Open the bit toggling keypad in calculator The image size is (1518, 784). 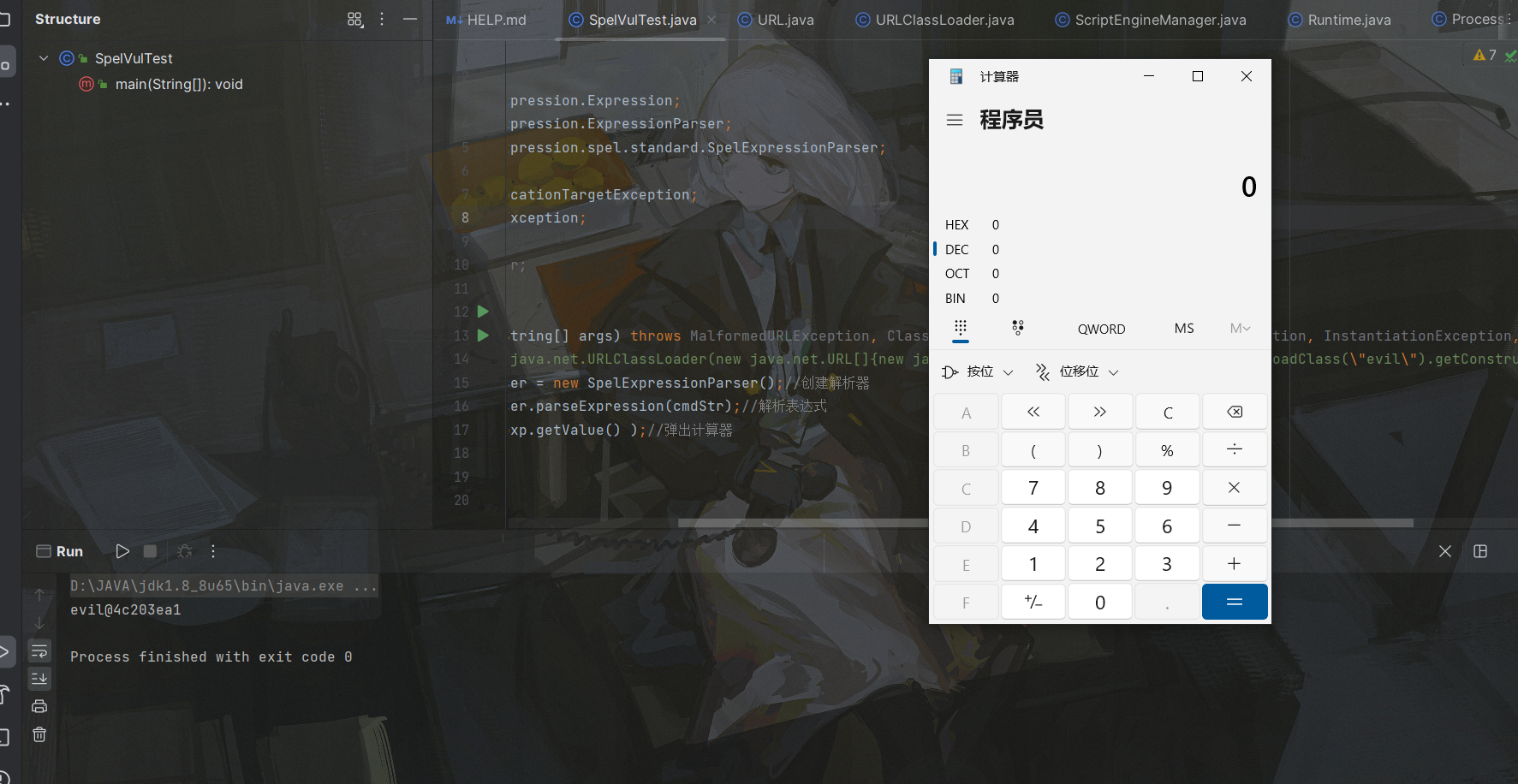[x=1017, y=328]
